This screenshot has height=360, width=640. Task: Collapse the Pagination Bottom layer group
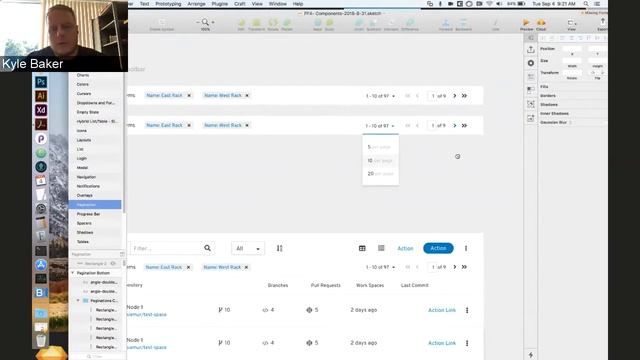[73, 273]
